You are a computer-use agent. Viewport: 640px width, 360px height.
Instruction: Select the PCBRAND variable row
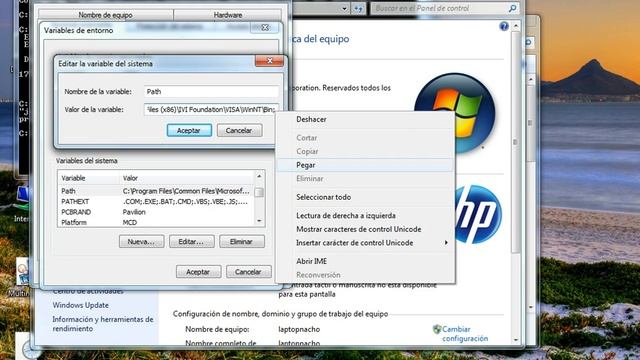pos(156,212)
